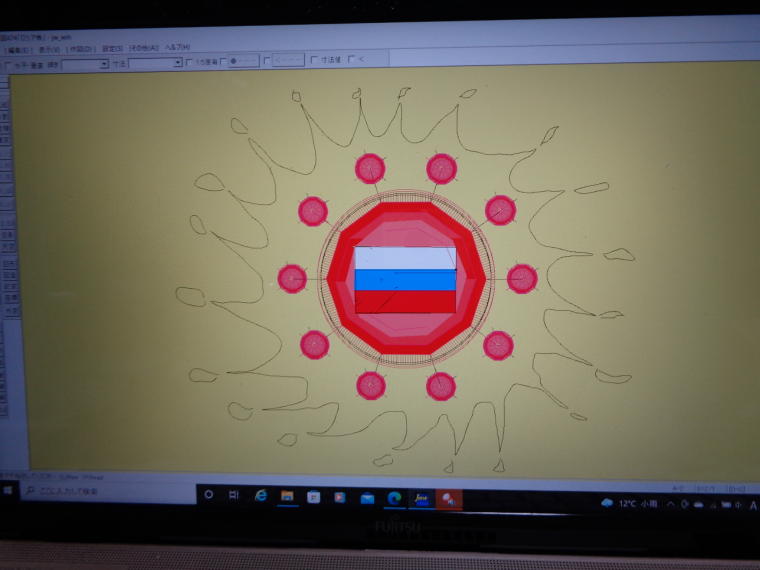Open Microsoft Store from the taskbar
The width and height of the screenshot is (760, 570).
(314, 497)
